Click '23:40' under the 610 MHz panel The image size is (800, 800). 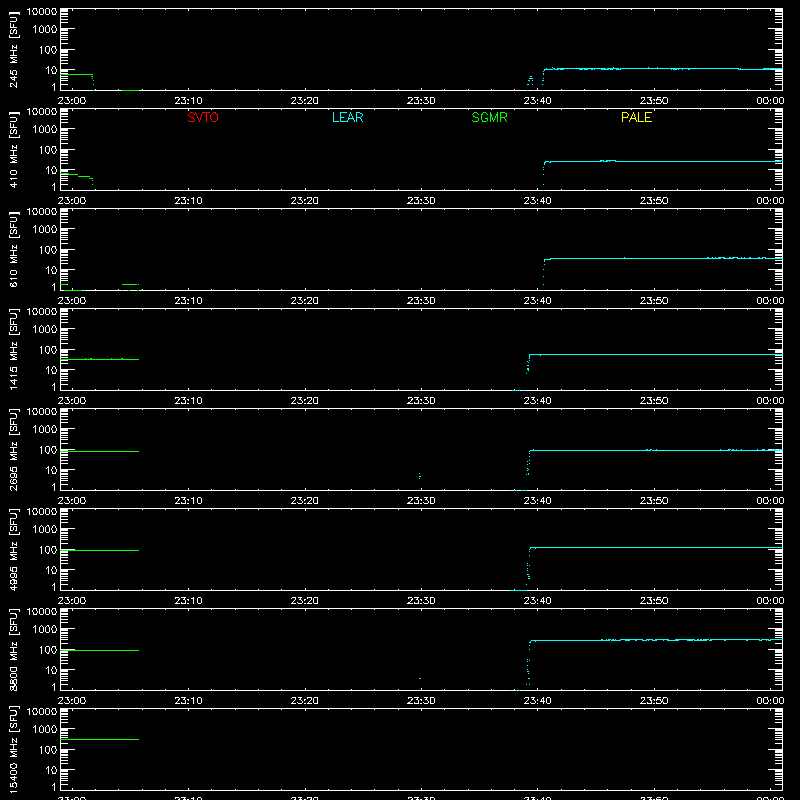click(537, 301)
